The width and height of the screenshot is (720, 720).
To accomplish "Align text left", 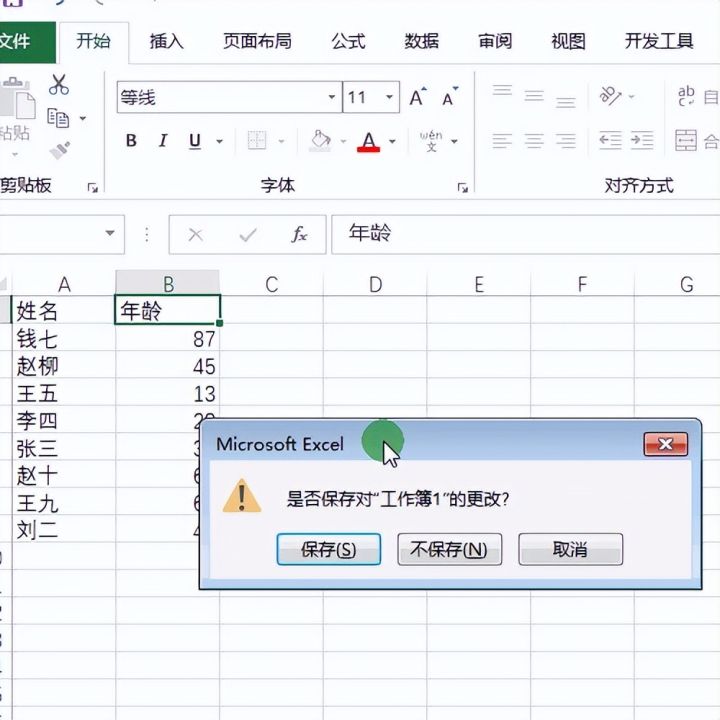I will click(502, 141).
